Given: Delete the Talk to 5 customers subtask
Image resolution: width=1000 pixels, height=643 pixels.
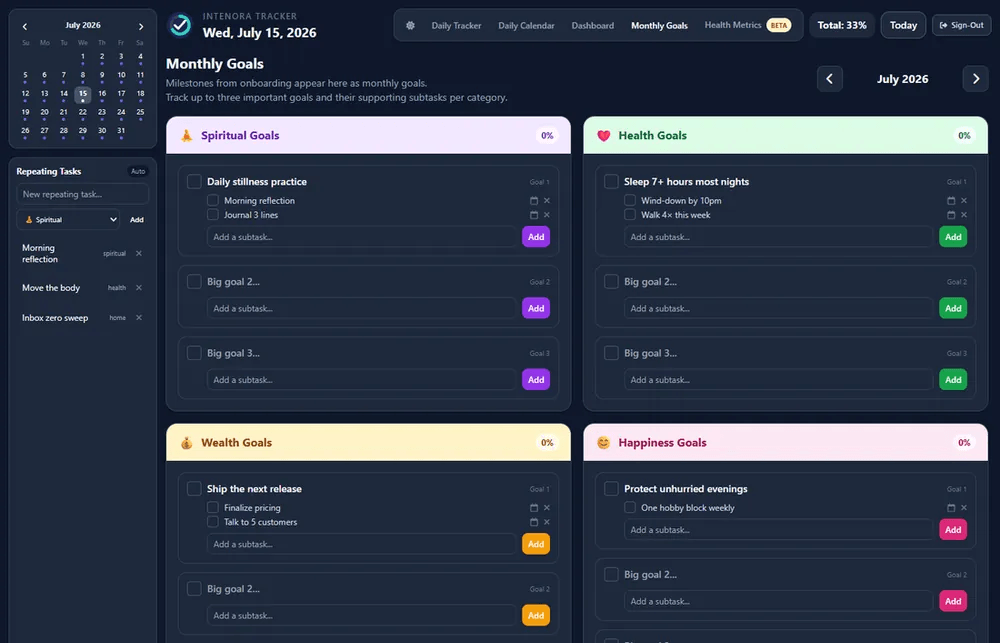Looking at the screenshot, I should (547, 522).
